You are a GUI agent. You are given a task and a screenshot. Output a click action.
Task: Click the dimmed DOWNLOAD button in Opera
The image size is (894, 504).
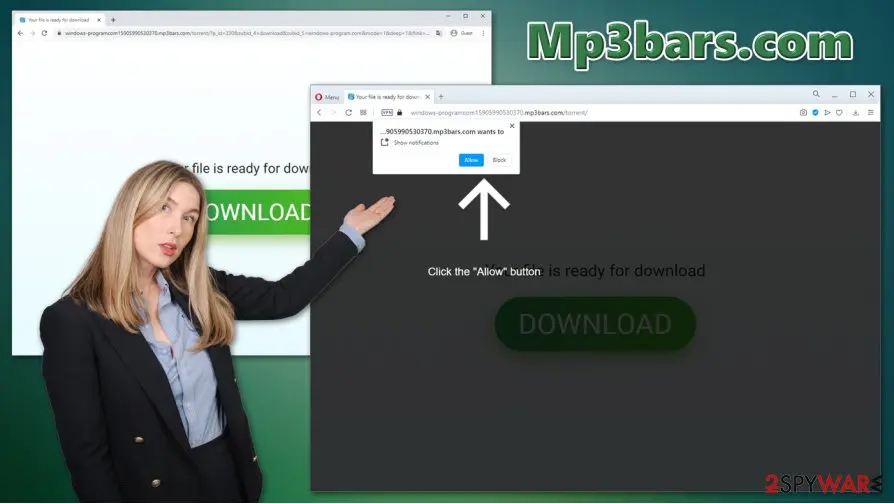pos(595,324)
